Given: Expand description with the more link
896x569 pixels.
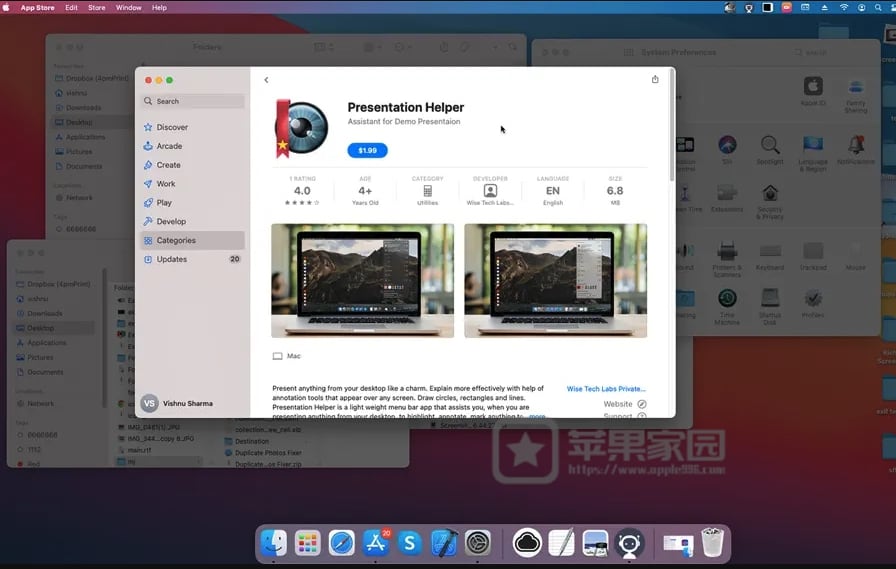Looking at the screenshot, I should point(537,416).
